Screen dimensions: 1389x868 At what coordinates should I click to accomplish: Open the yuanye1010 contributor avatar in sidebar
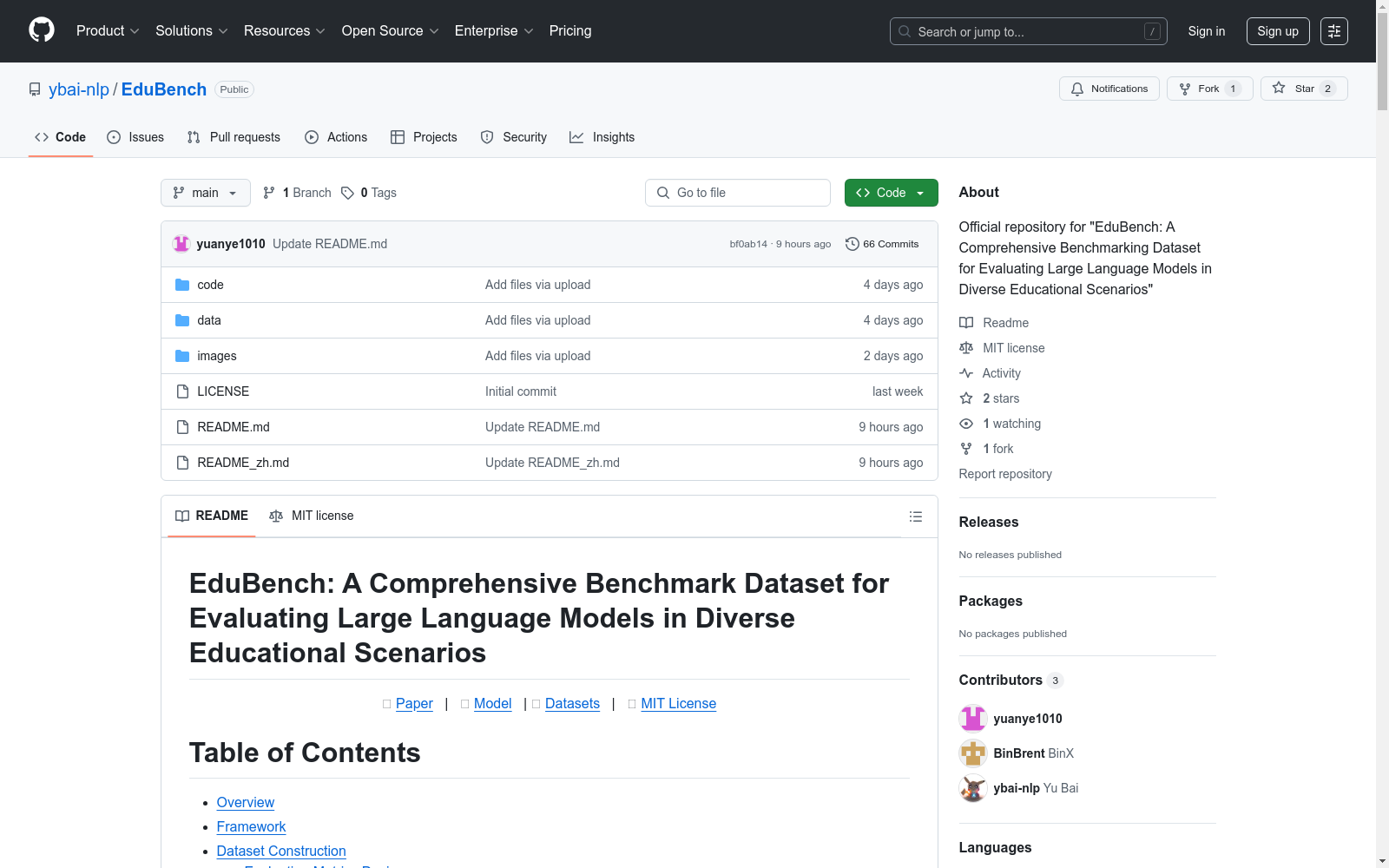pos(973,719)
